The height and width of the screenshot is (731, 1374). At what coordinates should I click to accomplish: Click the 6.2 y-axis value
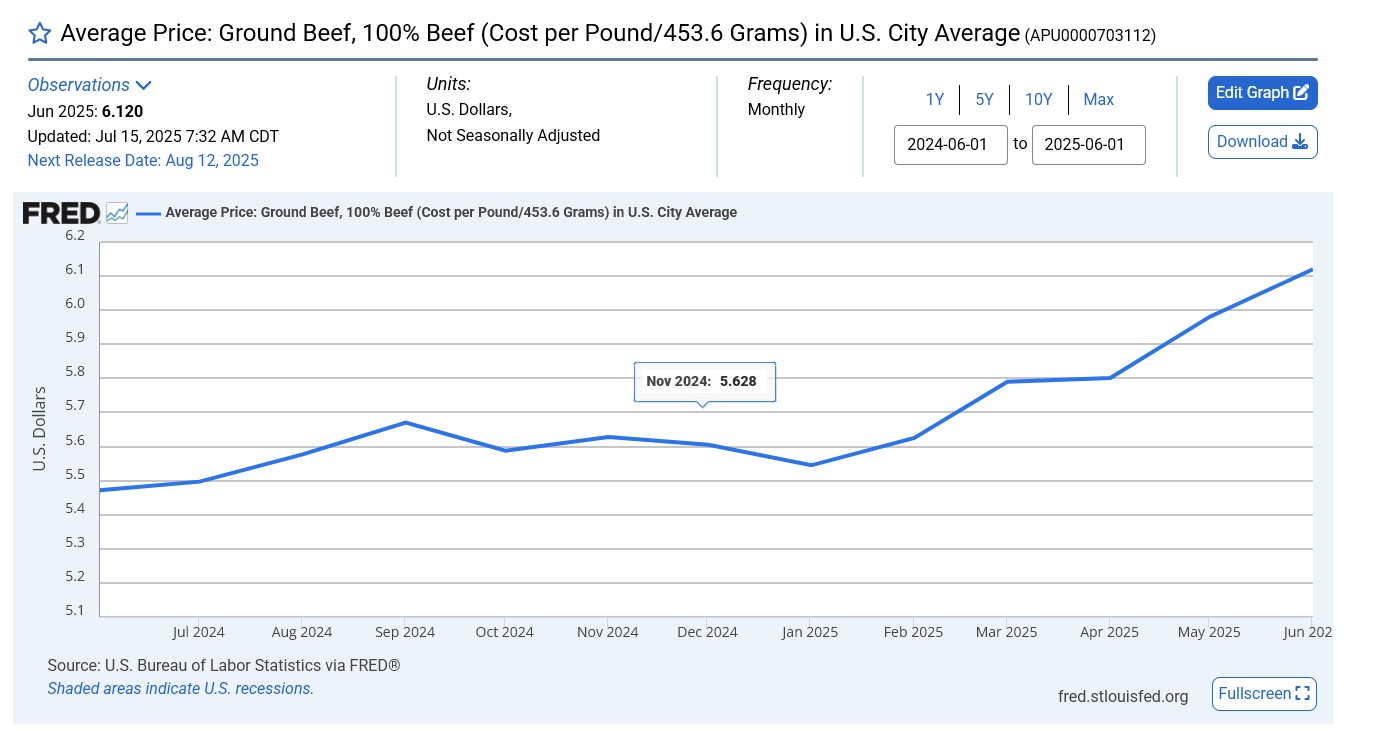pos(75,236)
